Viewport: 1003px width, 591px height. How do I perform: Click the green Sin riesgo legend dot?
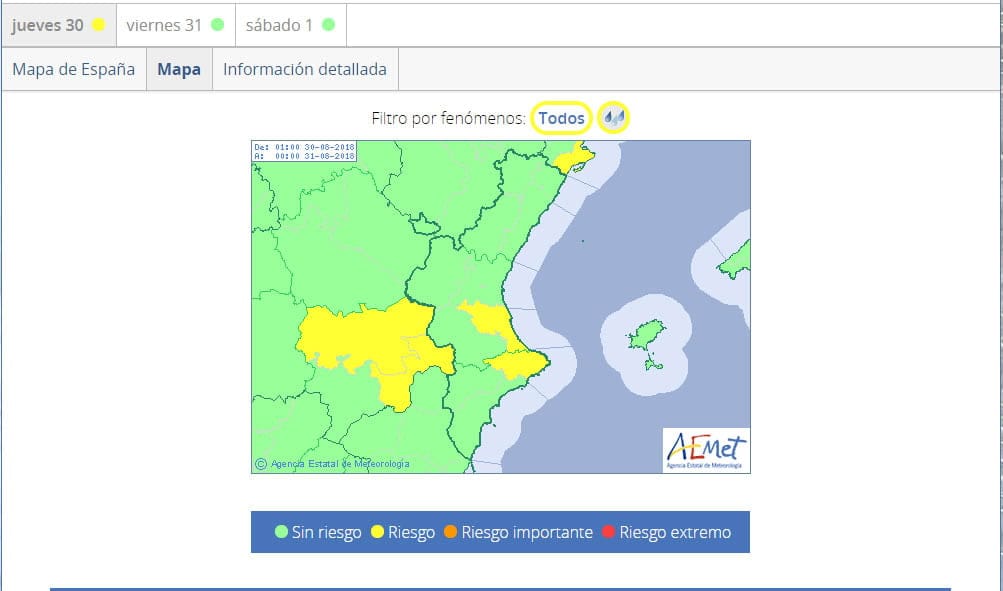coord(281,533)
